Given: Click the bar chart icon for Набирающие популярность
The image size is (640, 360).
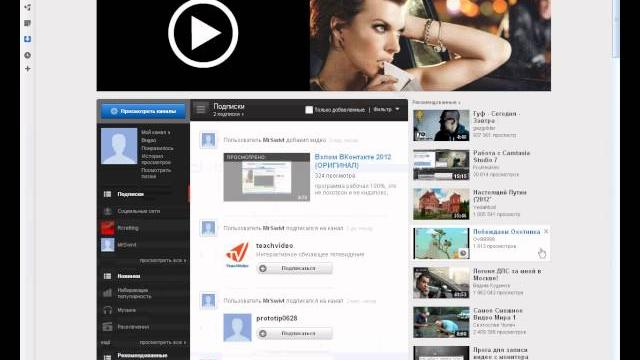Looking at the screenshot, I should pyautogui.click(x=107, y=293).
